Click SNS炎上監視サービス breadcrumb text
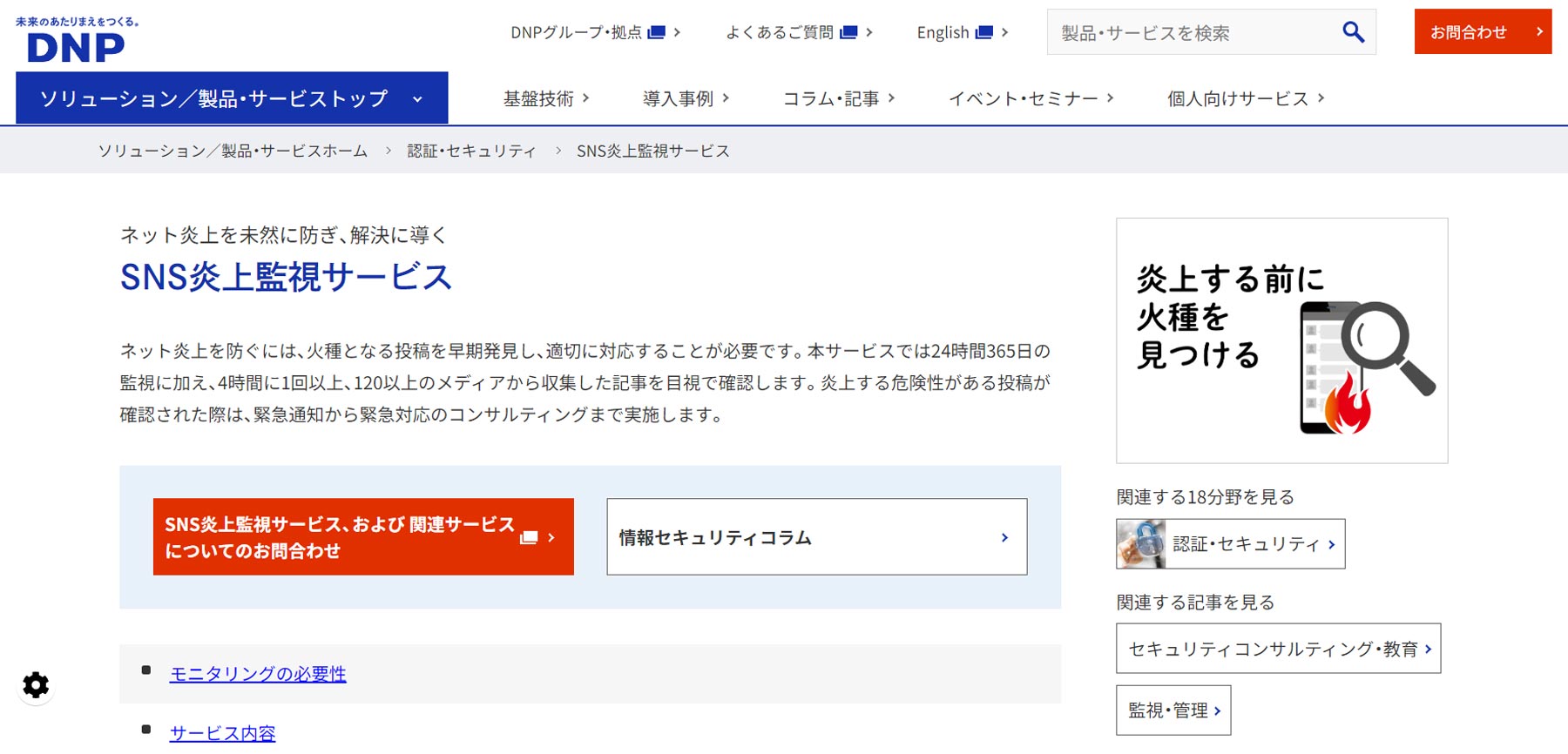Image resolution: width=1568 pixels, height=754 pixels. pyautogui.click(x=653, y=151)
